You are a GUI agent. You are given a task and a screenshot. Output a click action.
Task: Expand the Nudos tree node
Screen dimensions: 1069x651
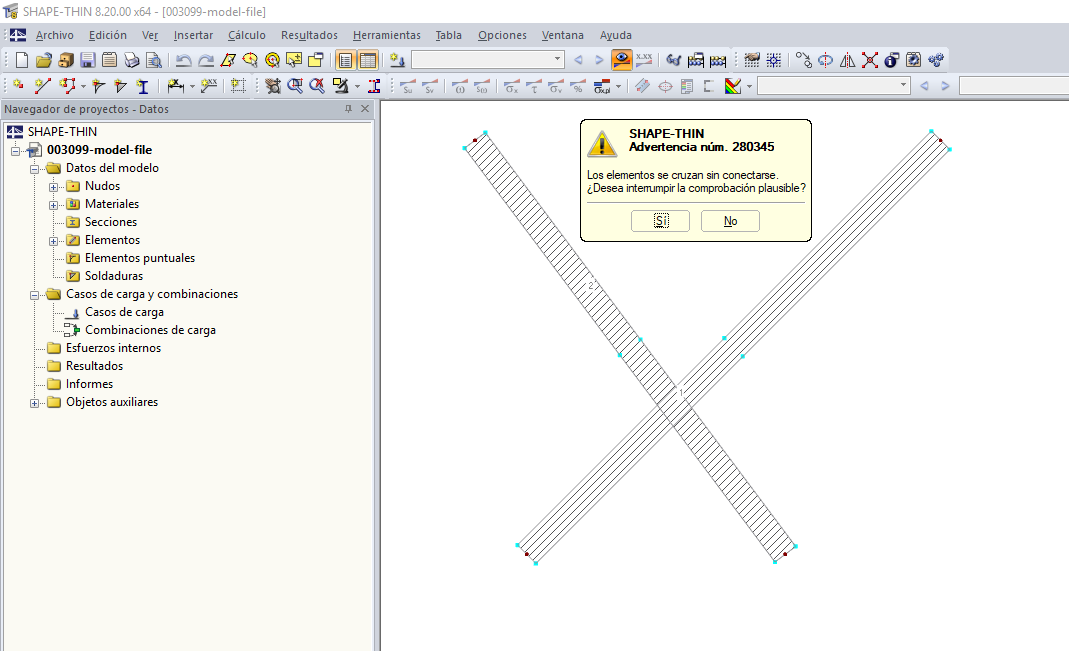(x=53, y=187)
